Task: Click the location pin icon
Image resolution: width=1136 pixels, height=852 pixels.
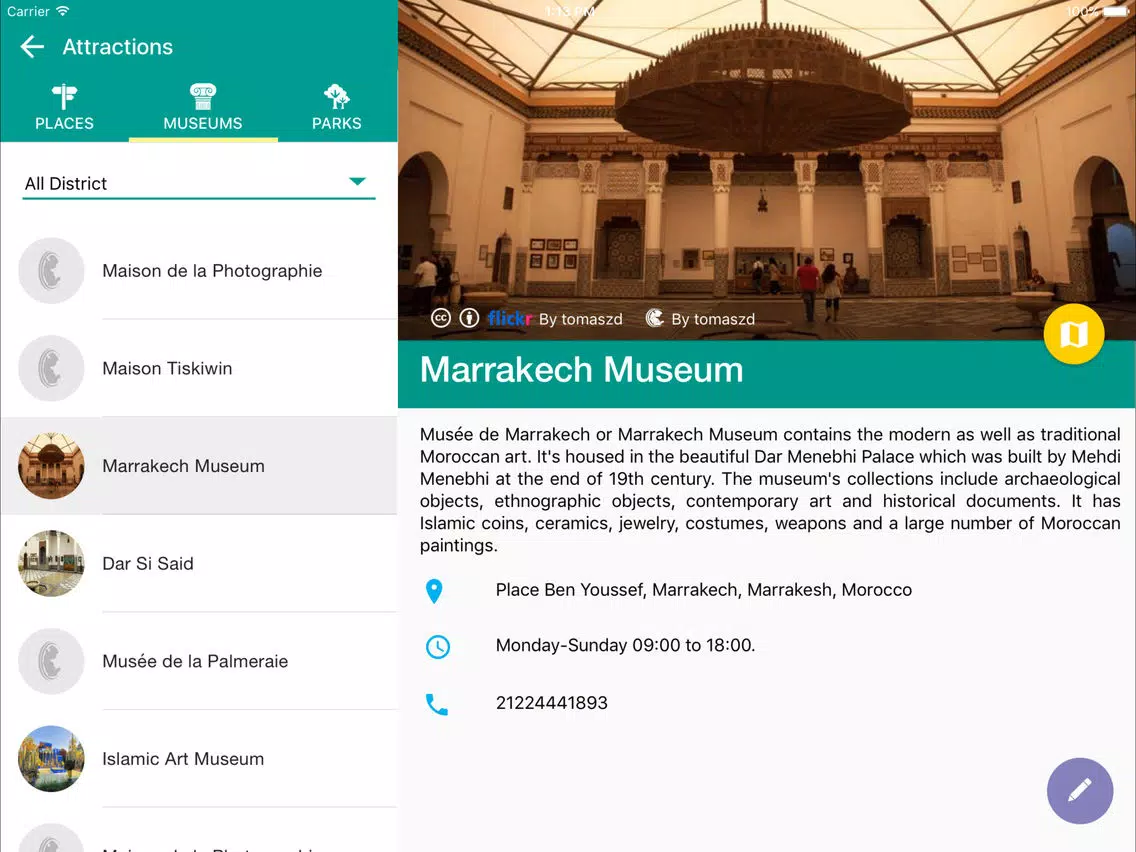Action: pos(434,591)
